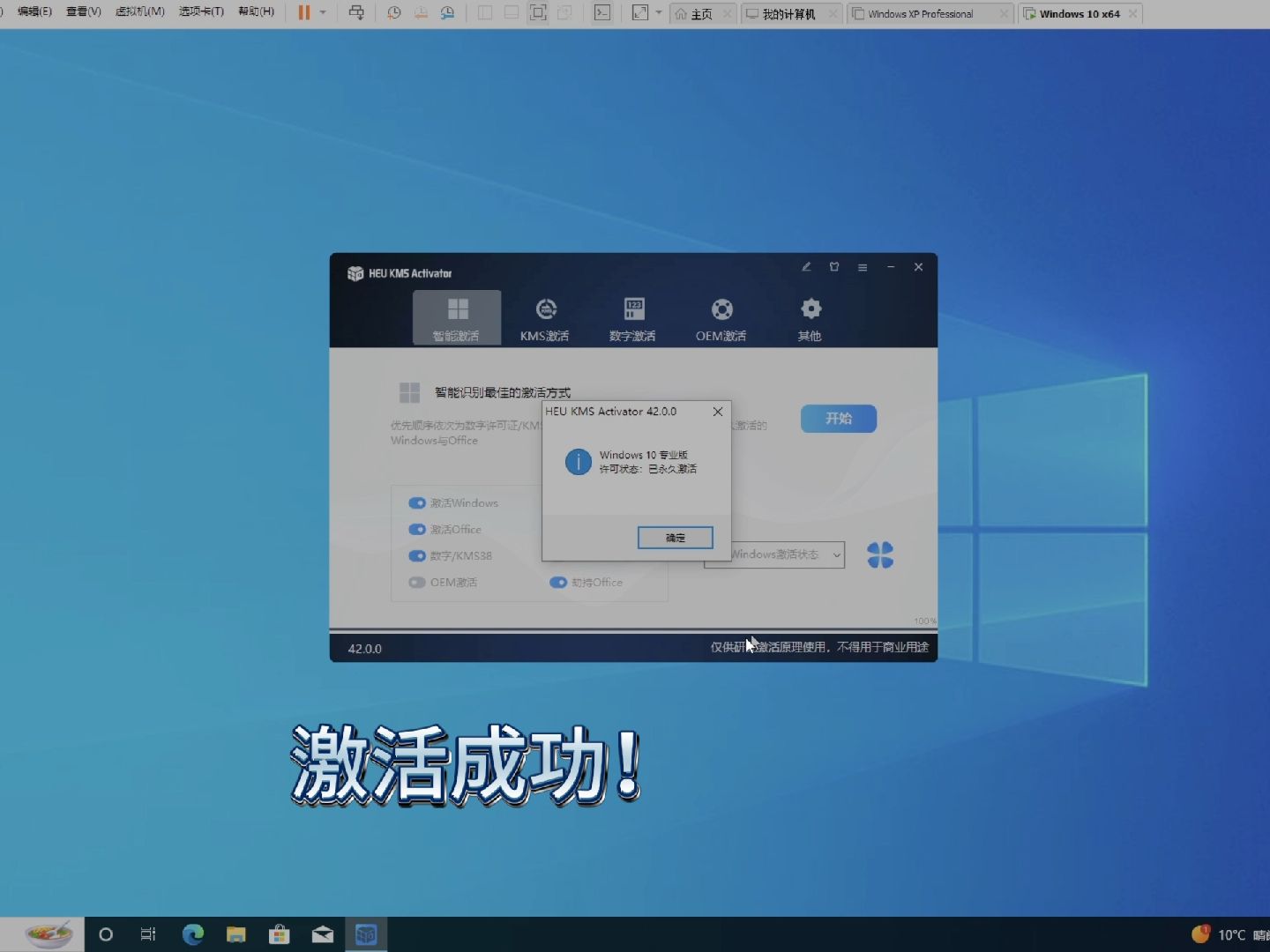
Task: Click the 已永久激活 license status text
Action: 672,469
